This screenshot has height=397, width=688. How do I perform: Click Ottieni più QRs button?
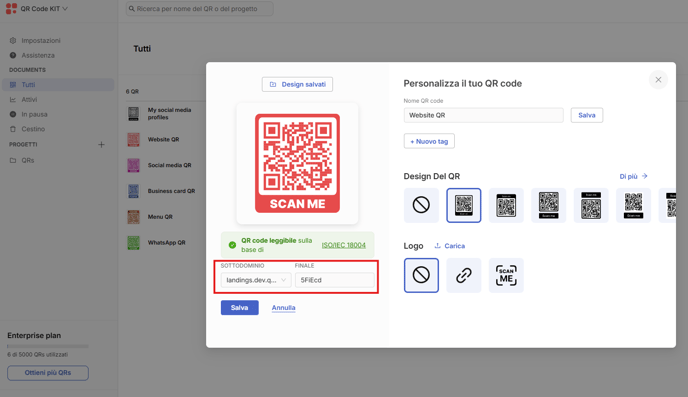click(48, 373)
